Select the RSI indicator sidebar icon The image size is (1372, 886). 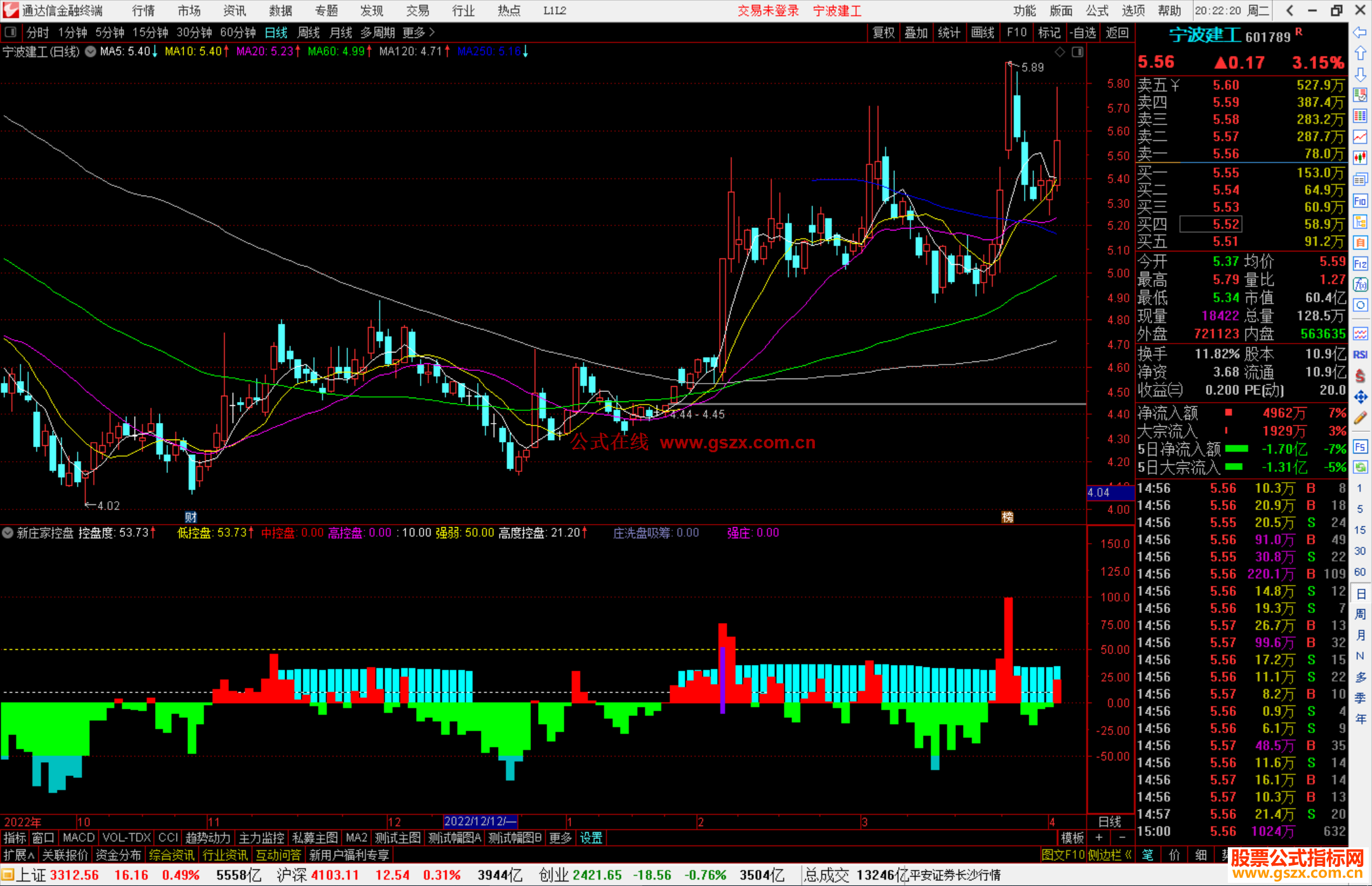(1360, 354)
